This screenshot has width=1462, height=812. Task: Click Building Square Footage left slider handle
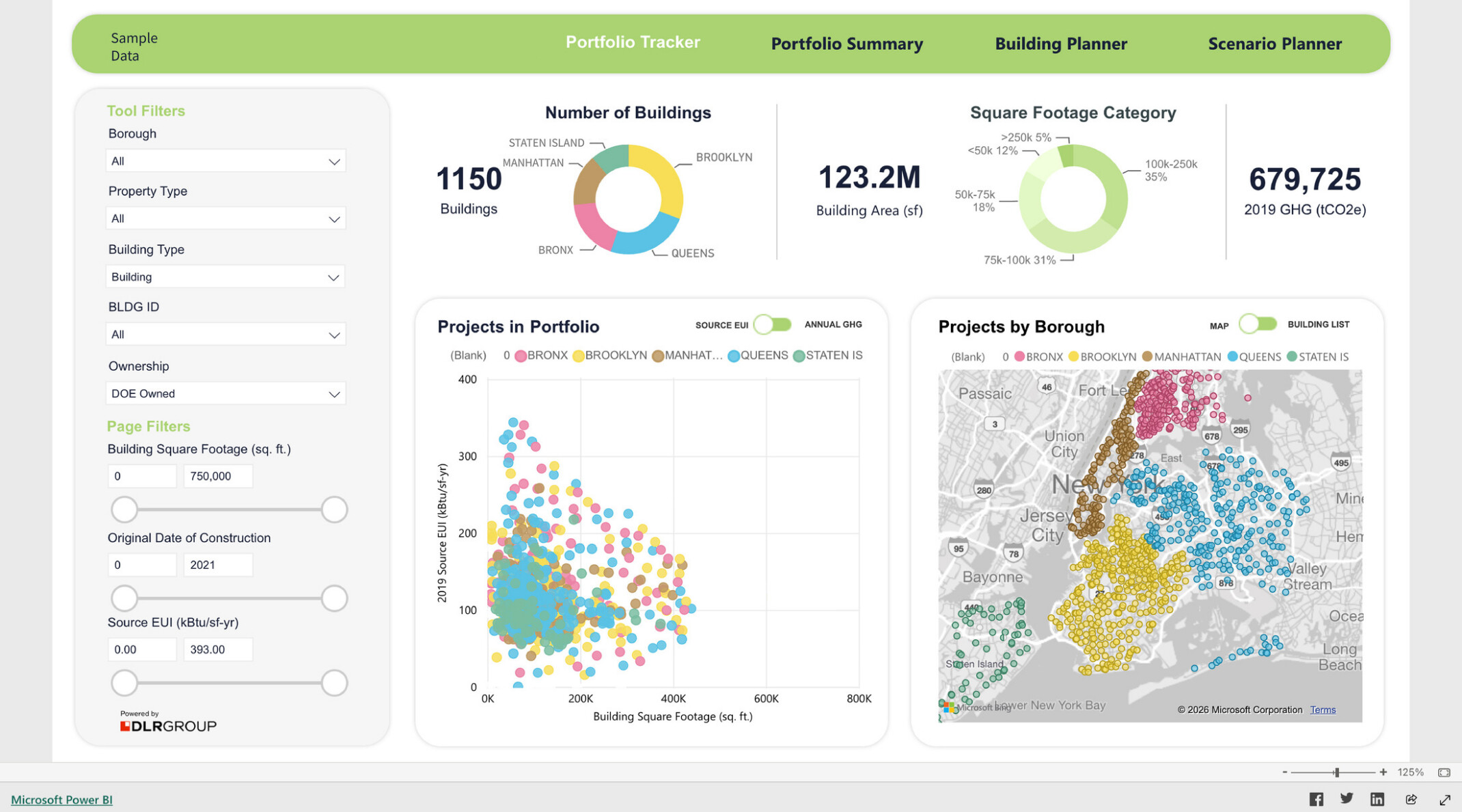[124, 509]
